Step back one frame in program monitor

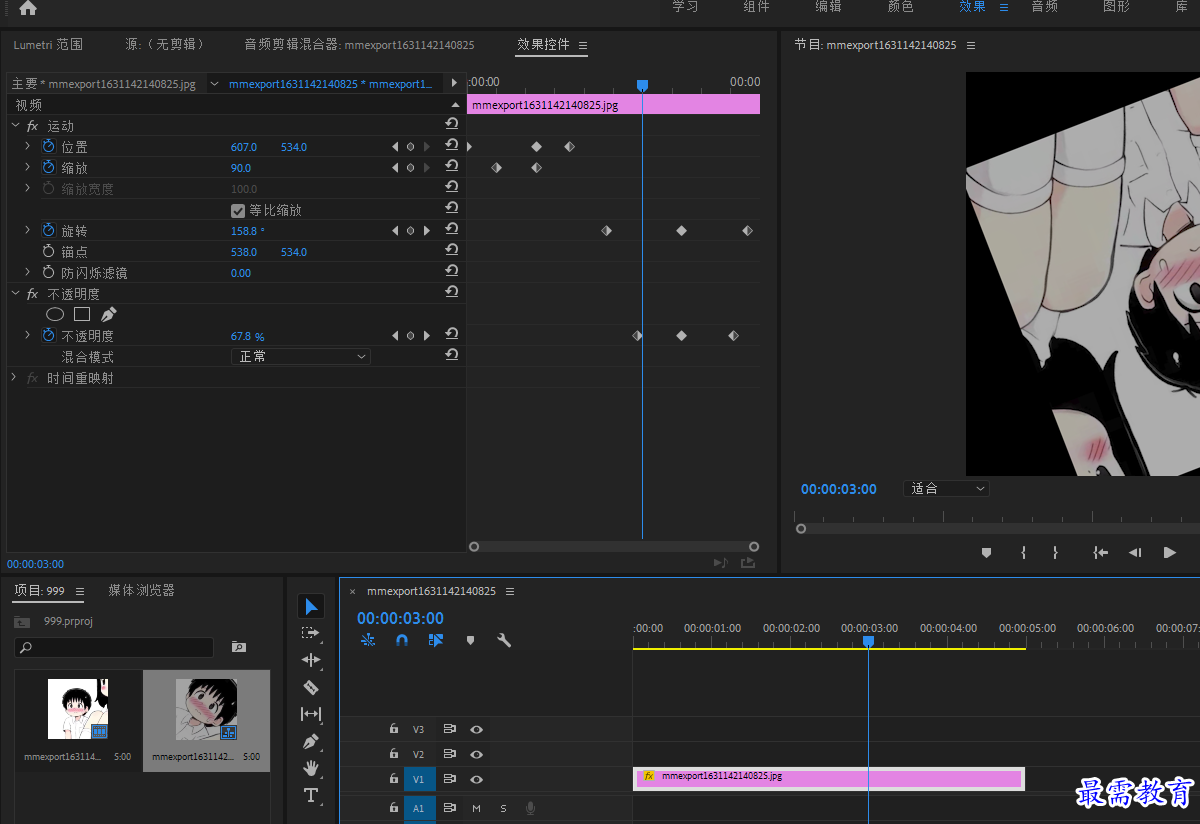click(x=1135, y=552)
